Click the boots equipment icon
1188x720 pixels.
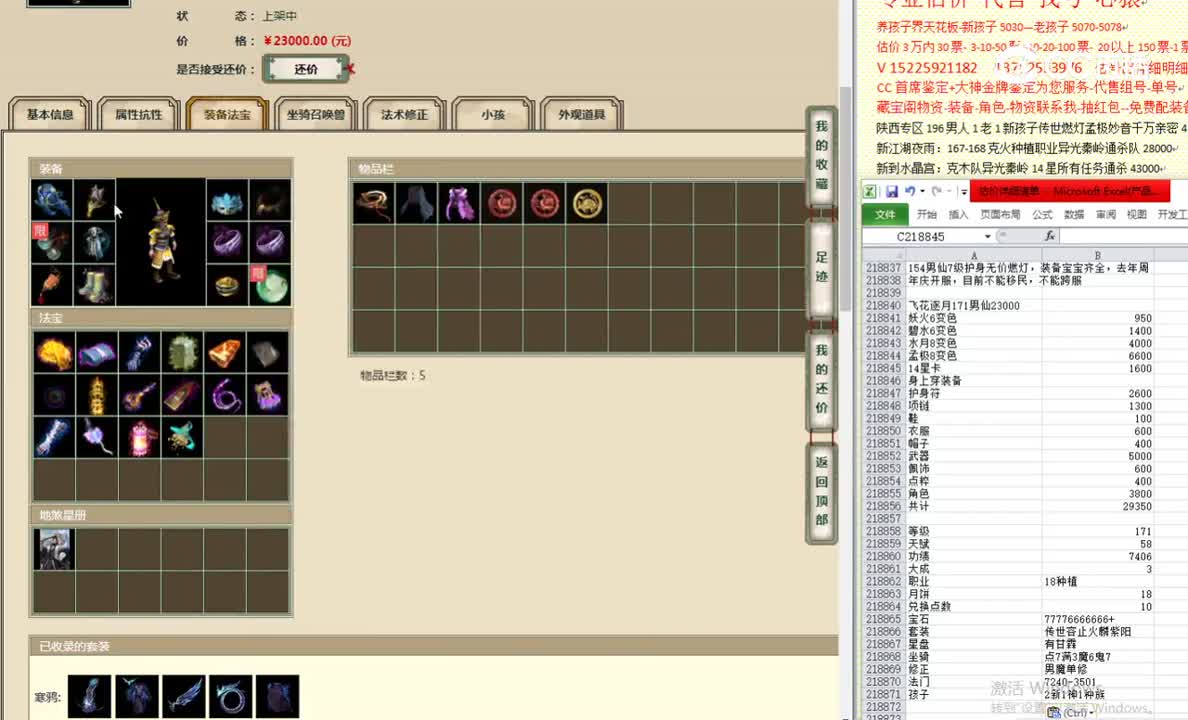pos(95,285)
